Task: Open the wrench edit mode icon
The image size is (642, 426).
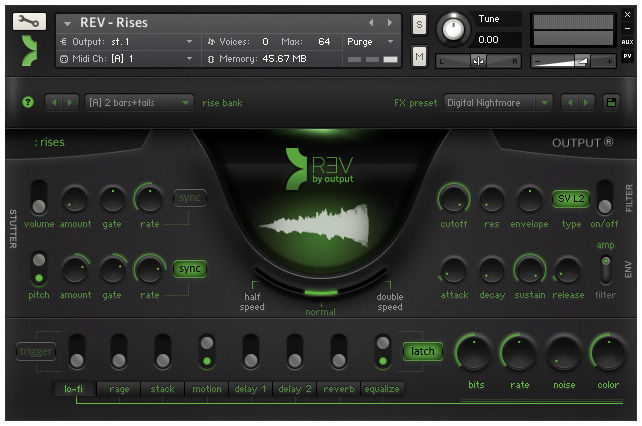Action: click(x=29, y=21)
